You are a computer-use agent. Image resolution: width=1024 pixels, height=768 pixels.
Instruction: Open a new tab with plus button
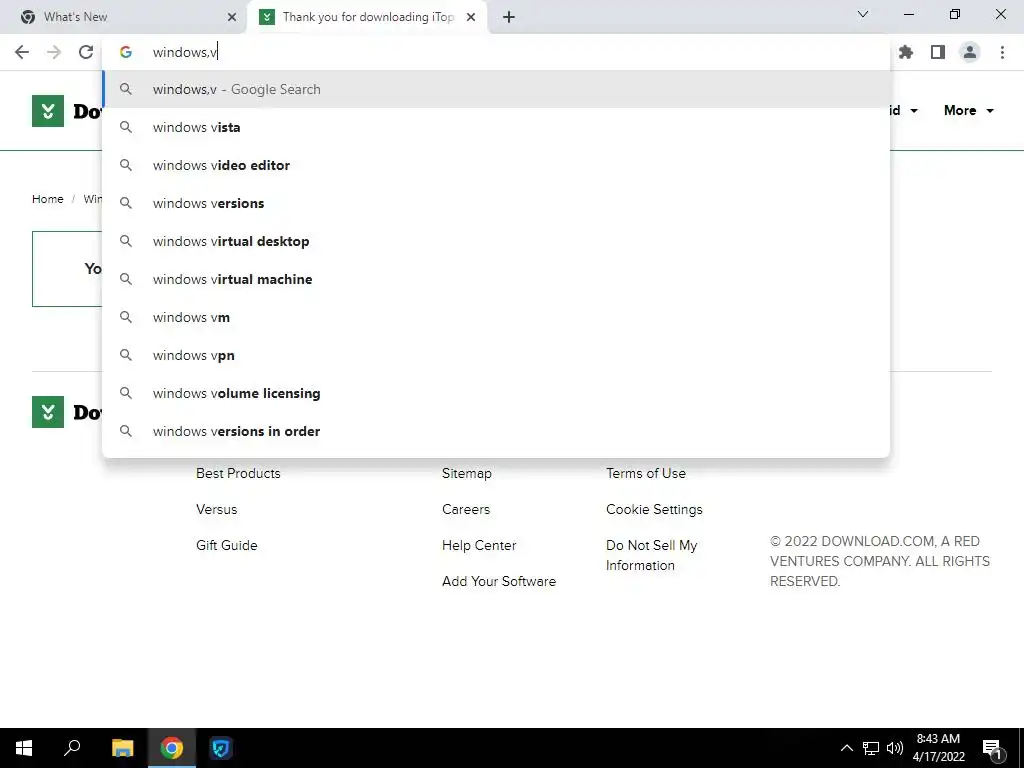pos(509,17)
